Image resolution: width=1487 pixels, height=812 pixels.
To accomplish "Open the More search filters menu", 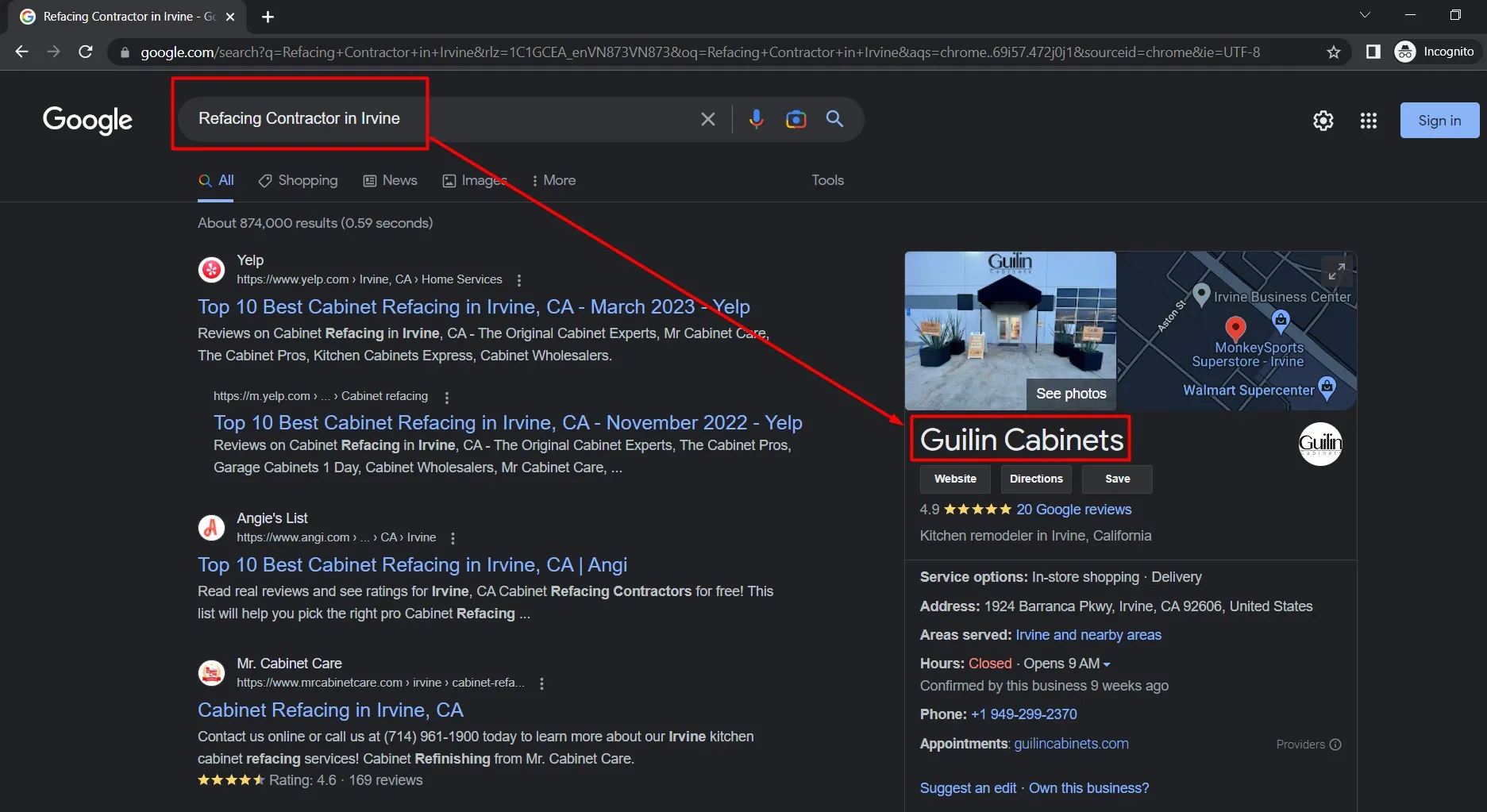I will tap(553, 180).
